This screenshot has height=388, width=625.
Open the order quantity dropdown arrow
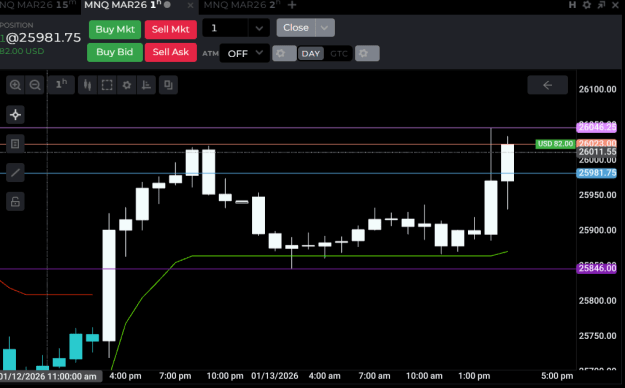coord(259,28)
